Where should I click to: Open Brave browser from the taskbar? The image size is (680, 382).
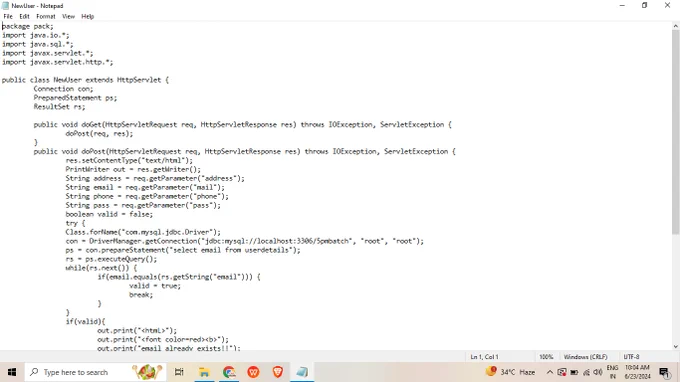click(x=278, y=372)
